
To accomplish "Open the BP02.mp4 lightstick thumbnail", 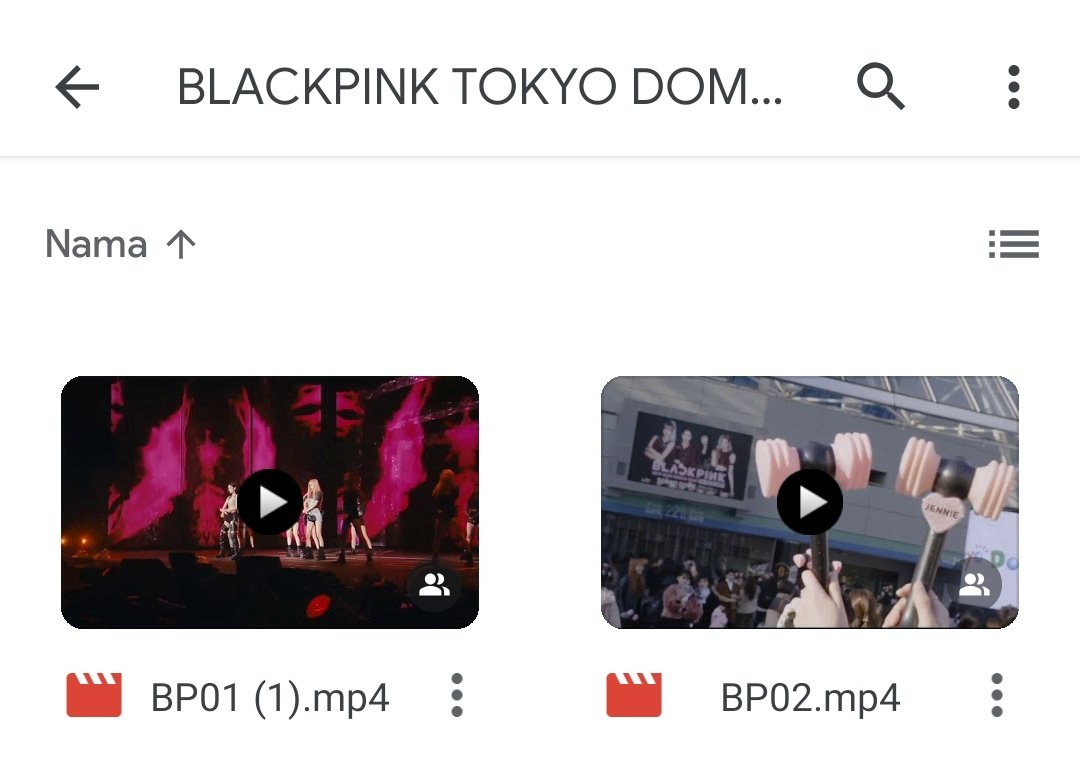I will [810, 502].
